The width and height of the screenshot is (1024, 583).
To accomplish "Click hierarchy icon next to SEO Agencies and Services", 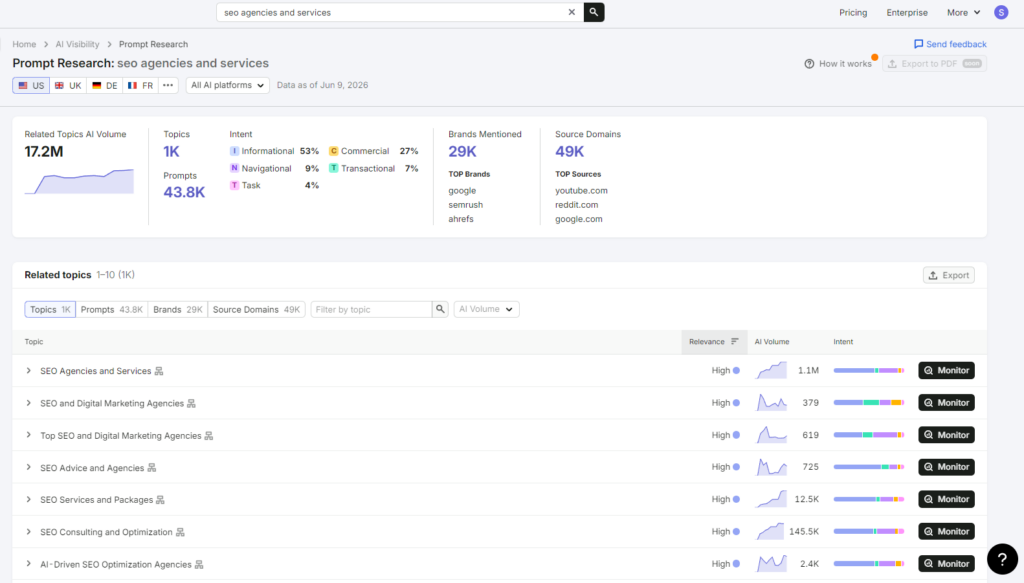I will point(159,371).
